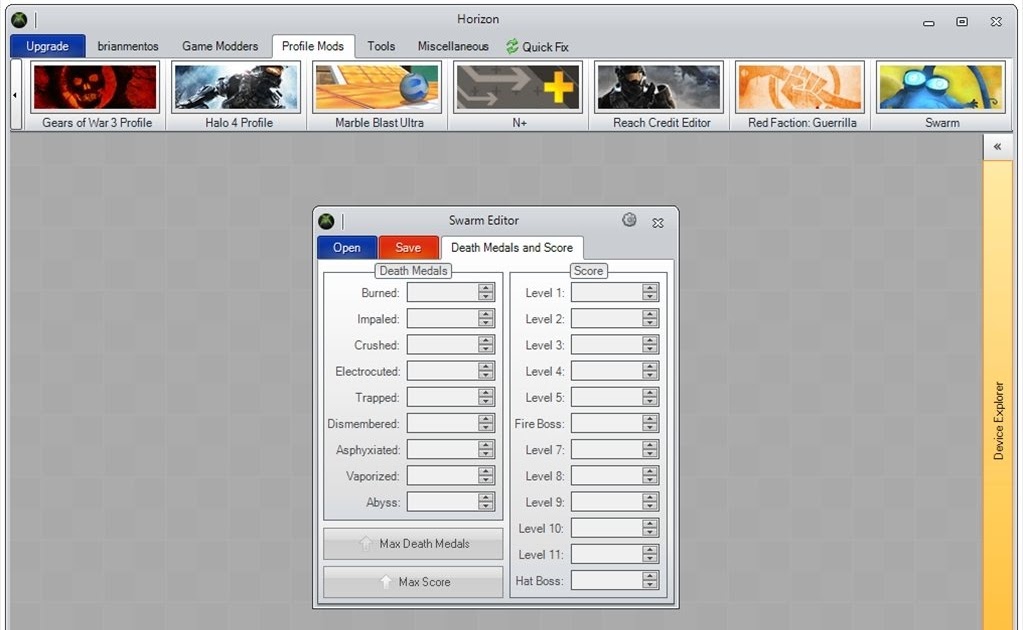1023x630 pixels.
Task: Click the Upgrade button
Action: pos(48,46)
